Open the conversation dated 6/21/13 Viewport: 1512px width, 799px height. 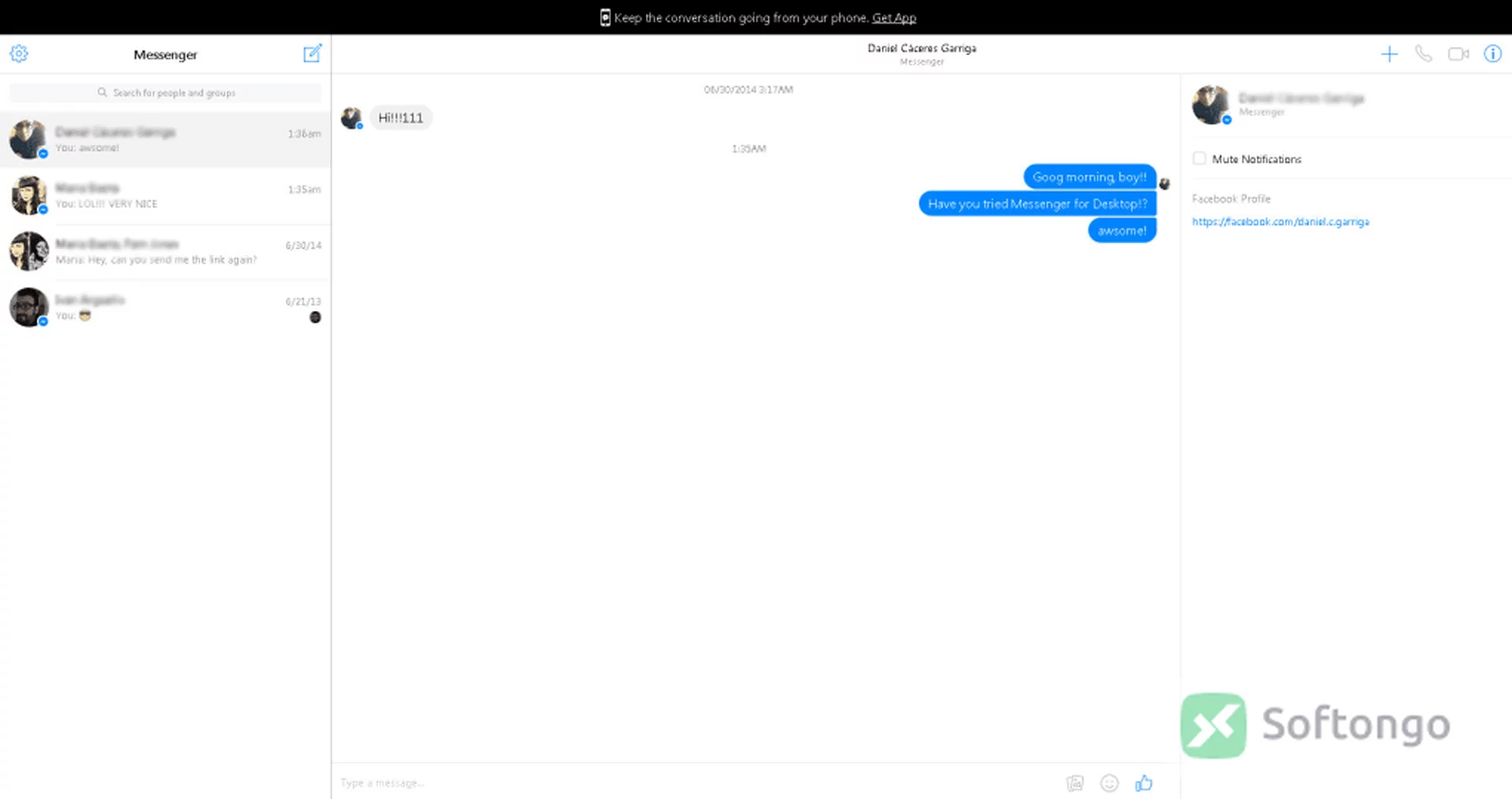(165, 307)
